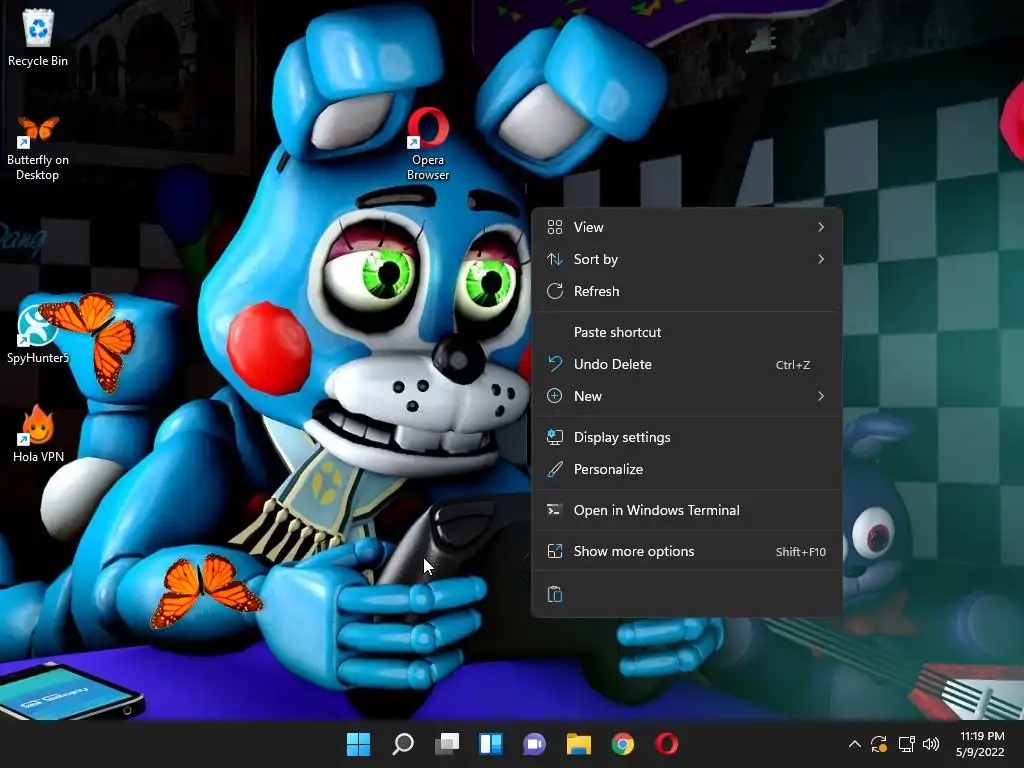Screen dimensions: 1024x768
Task: Open the View submenu arrow
Action: [821, 227]
